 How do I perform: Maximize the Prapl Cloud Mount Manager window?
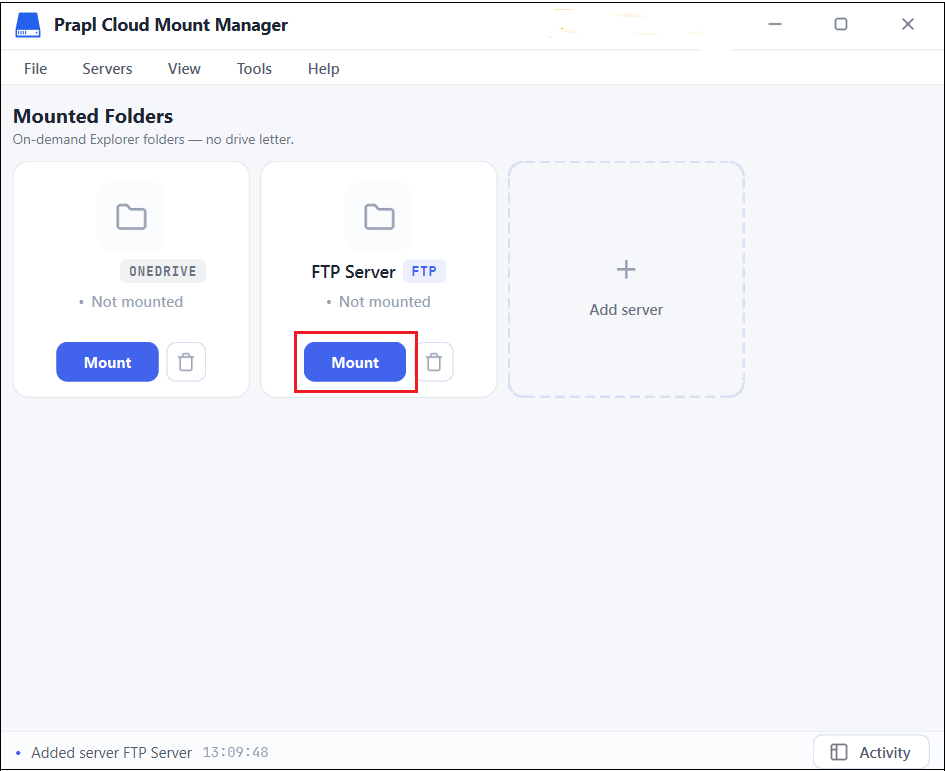pyautogui.click(x=841, y=24)
